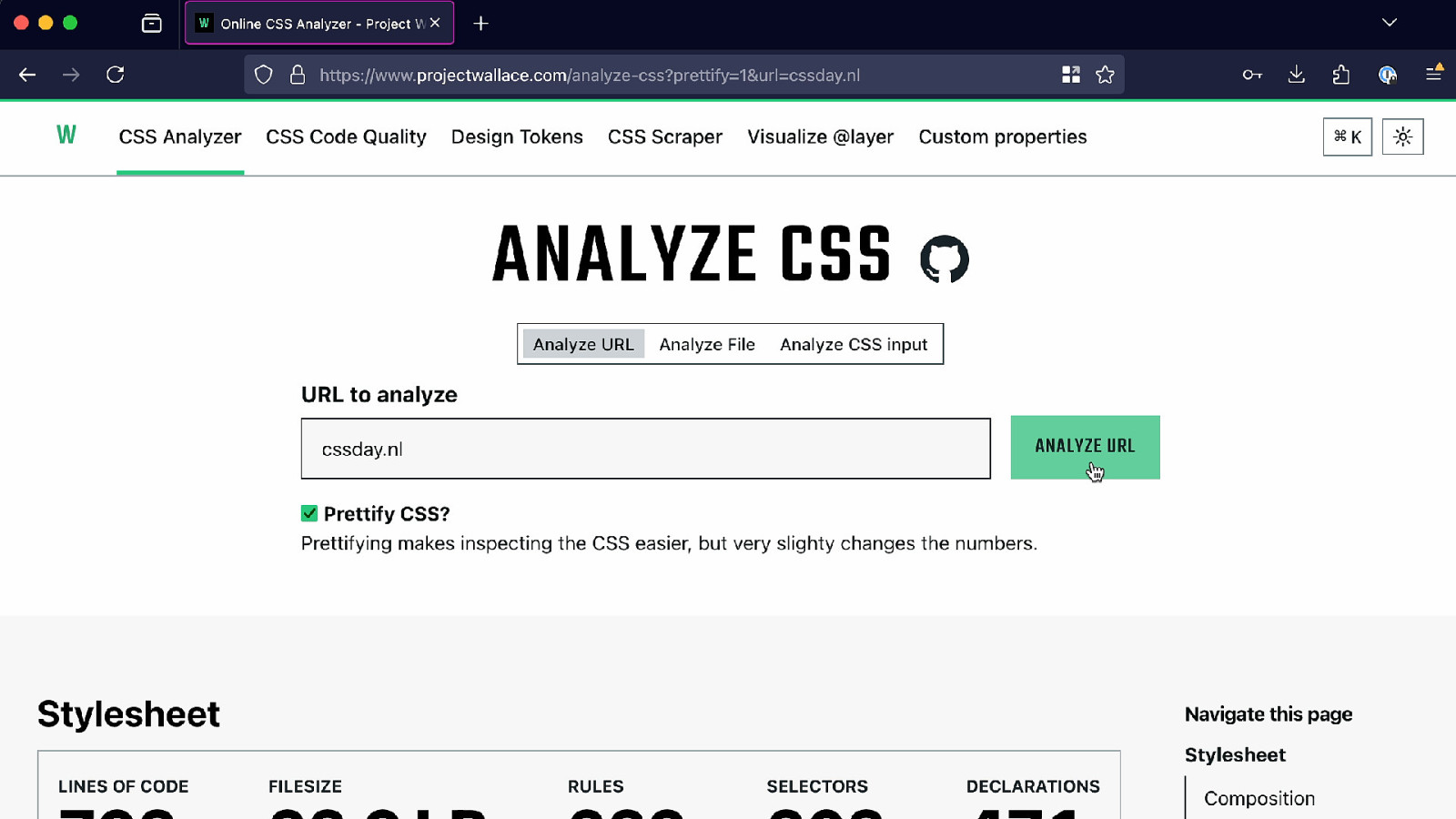Open a new browser tab
This screenshot has height=819, width=1456.
coord(481,24)
